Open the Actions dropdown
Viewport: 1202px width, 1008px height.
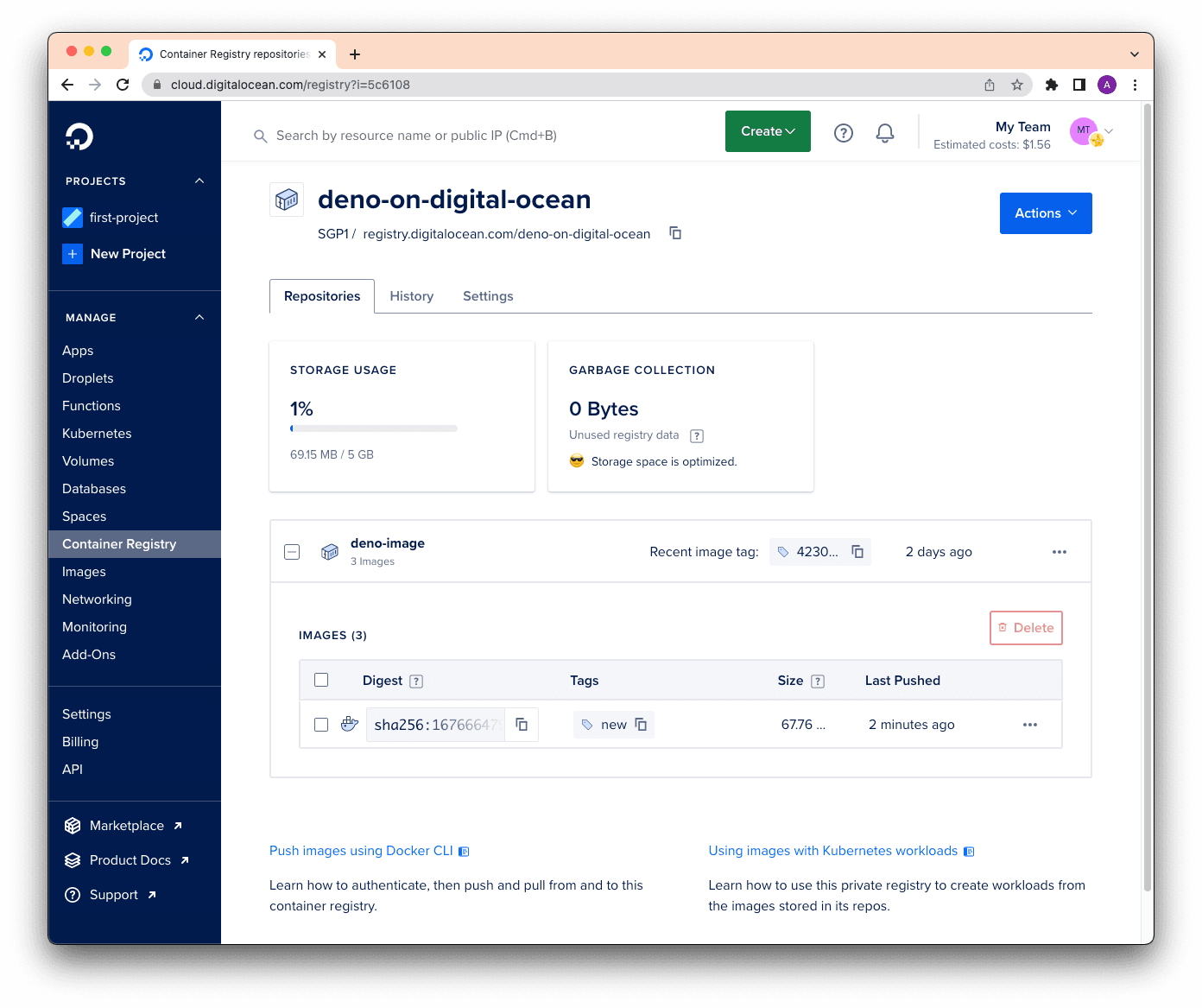[x=1046, y=213]
